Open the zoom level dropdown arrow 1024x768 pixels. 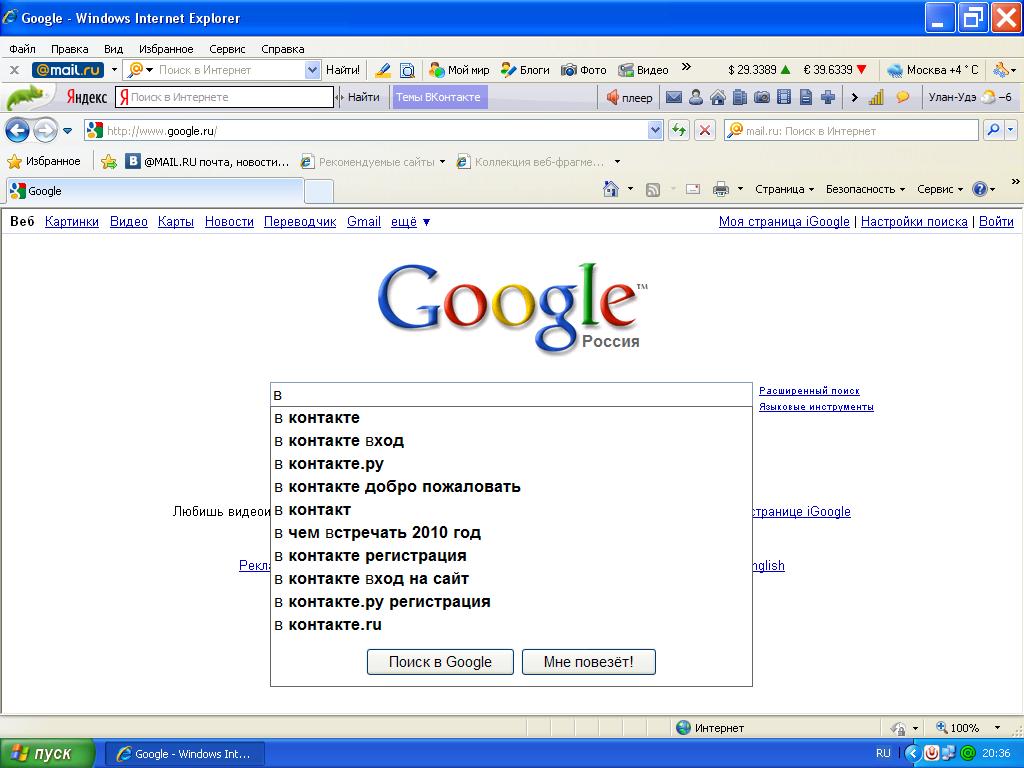tap(997, 728)
